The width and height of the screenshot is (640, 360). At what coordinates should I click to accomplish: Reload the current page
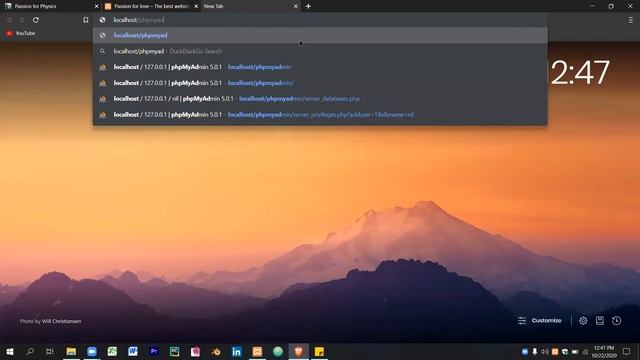tap(36, 20)
